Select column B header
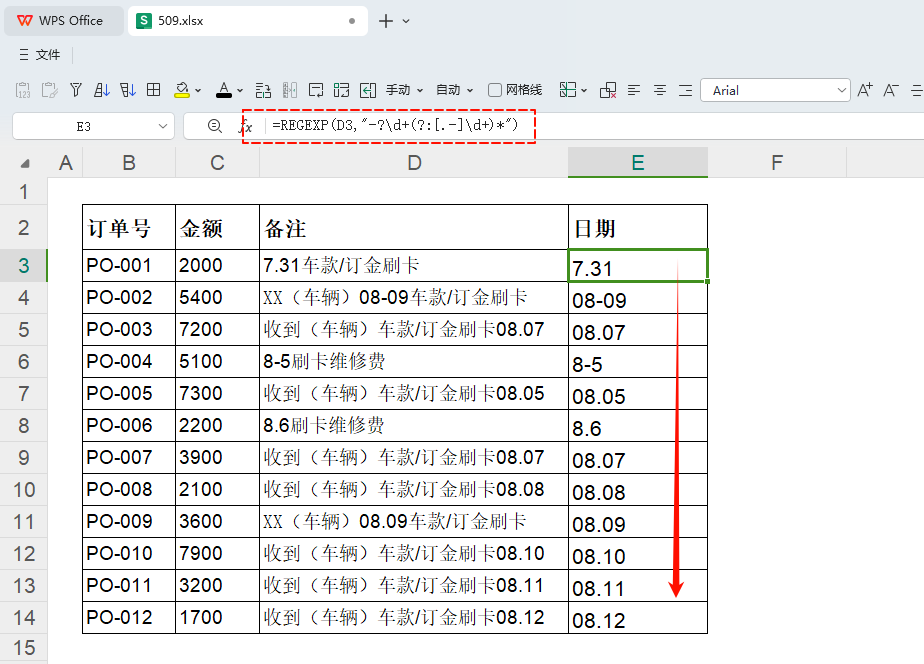This screenshot has height=664, width=924. pos(129,163)
